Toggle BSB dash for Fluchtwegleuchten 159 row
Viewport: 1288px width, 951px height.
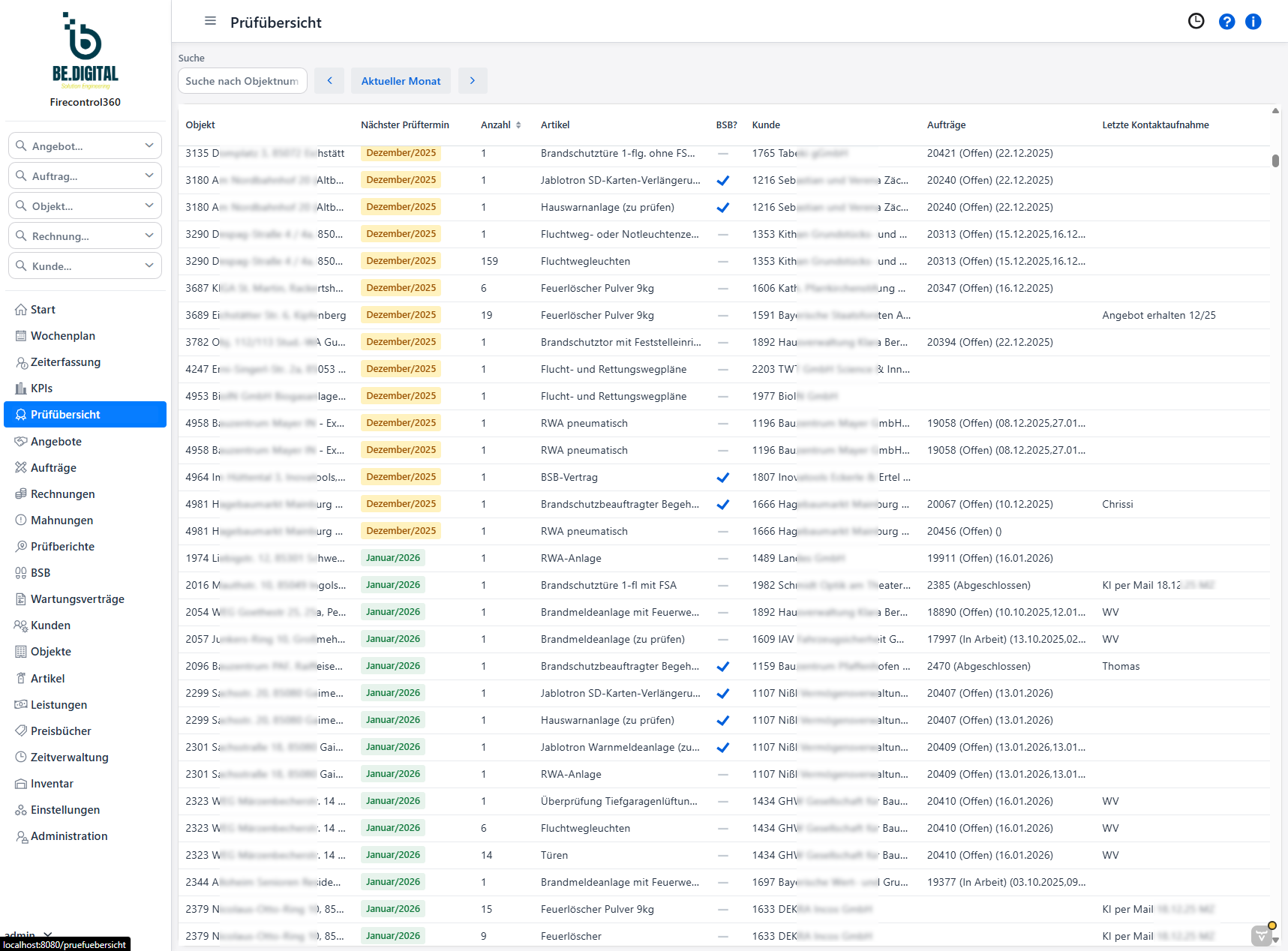pos(722,262)
